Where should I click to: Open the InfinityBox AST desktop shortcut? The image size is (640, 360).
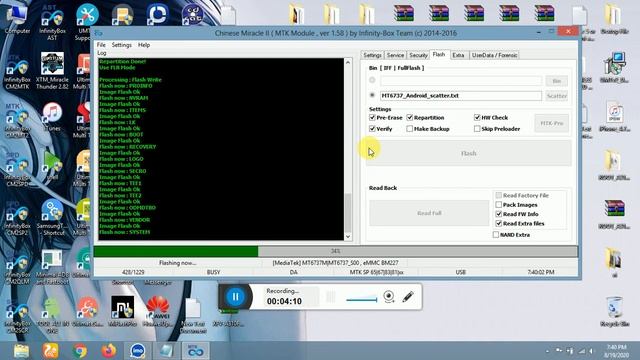[52, 21]
